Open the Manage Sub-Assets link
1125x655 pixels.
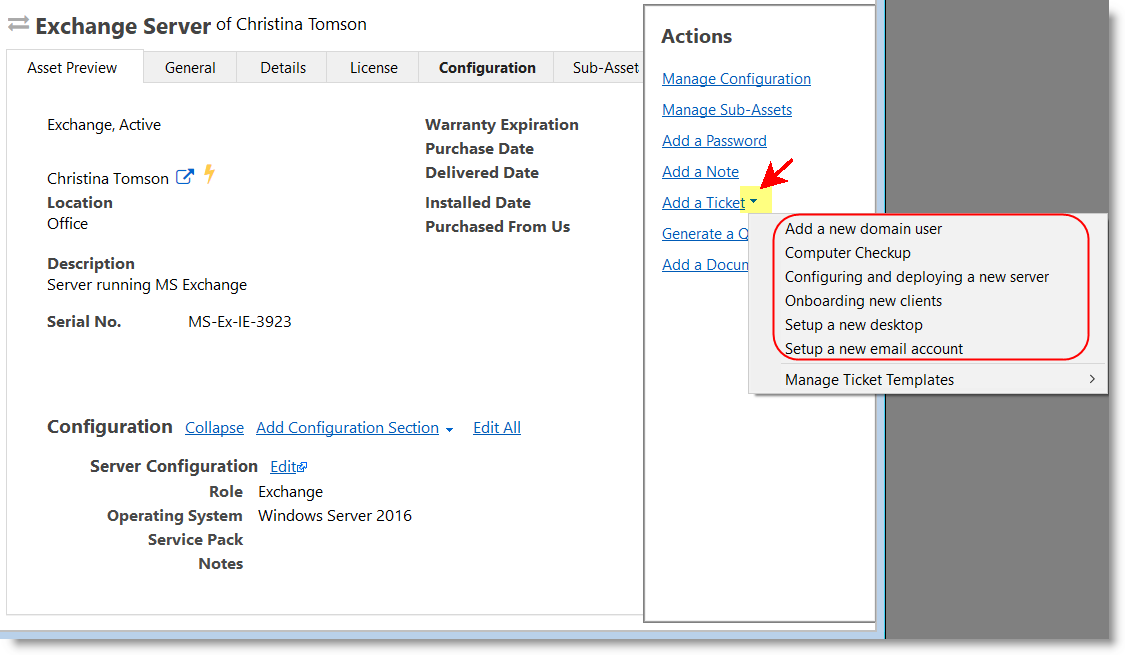pos(726,110)
